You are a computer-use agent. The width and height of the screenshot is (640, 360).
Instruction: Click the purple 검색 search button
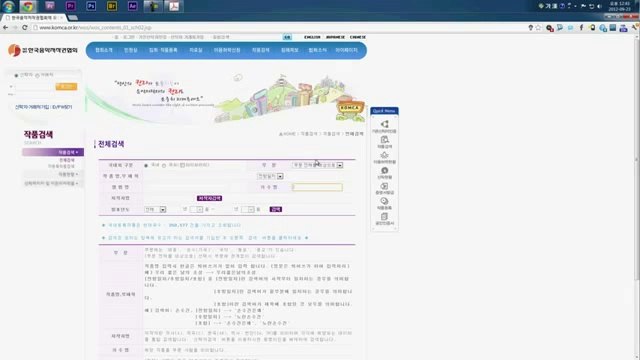click(x=276, y=209)
